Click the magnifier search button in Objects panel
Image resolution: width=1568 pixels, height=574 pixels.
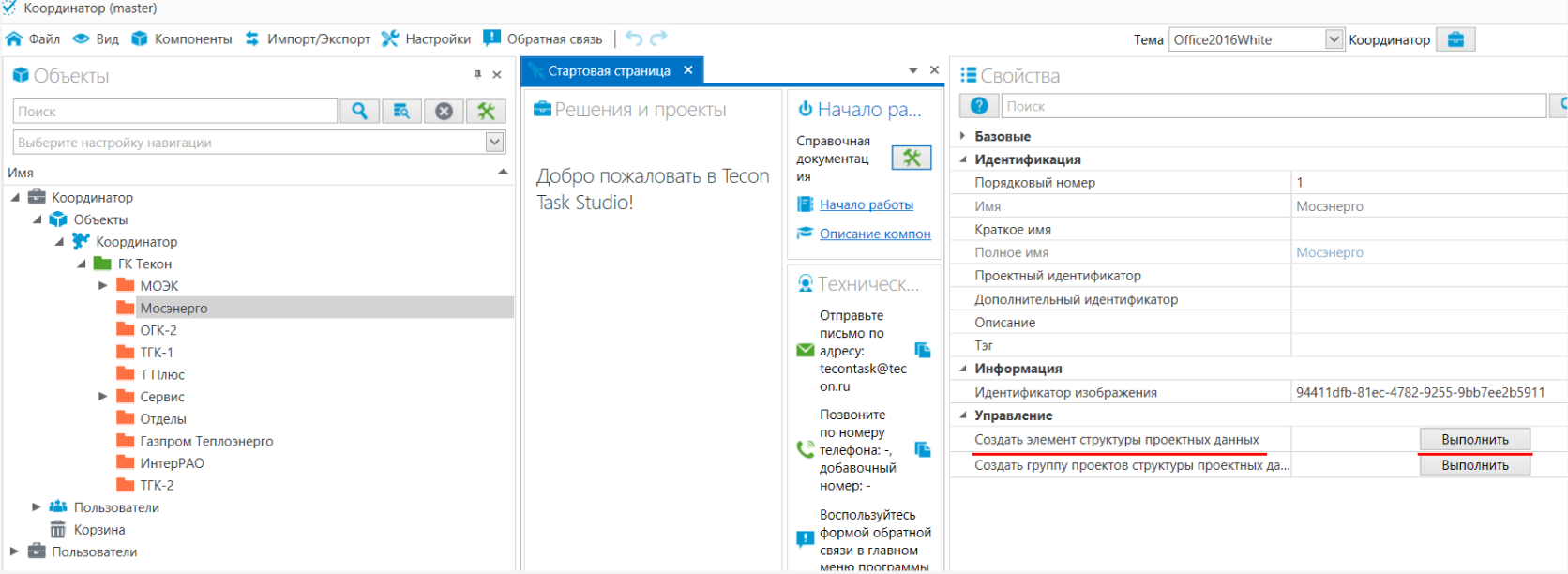(359, 112)
